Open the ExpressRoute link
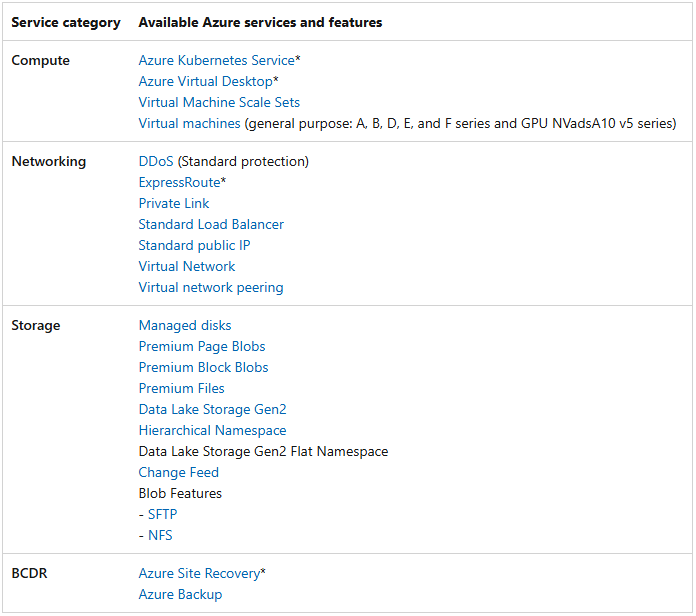Screen dimensions: 696x616 click(179, 182)
